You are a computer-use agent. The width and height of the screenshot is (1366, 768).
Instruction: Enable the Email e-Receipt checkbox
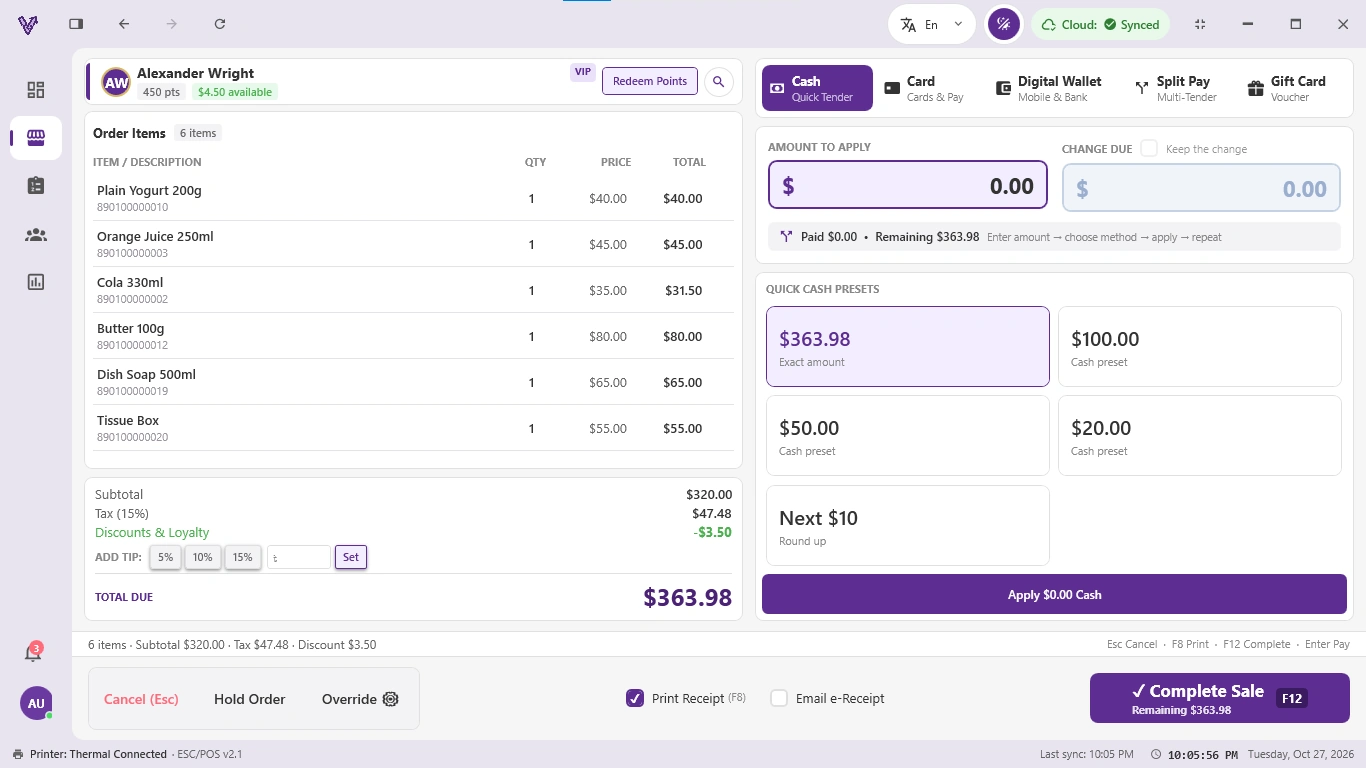coord(779,698)
